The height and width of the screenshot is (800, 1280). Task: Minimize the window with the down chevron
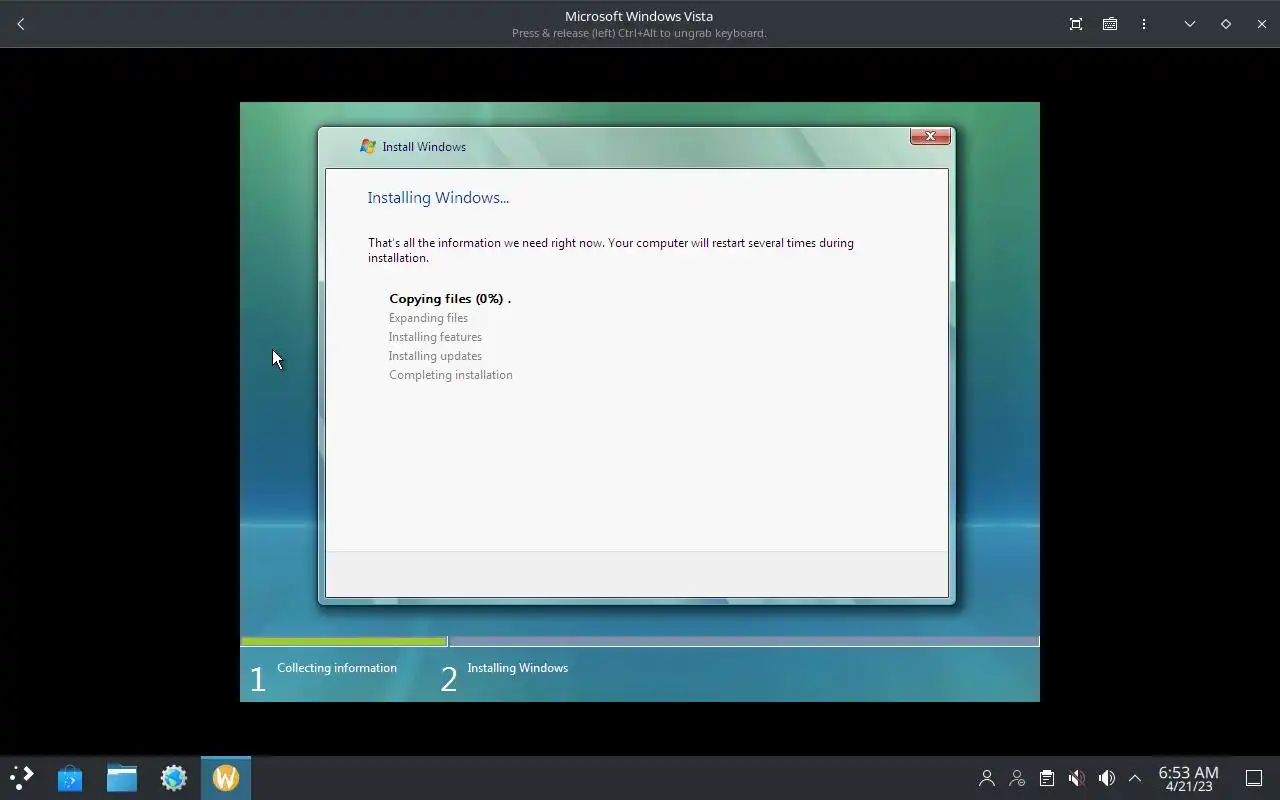[1190, 24]
